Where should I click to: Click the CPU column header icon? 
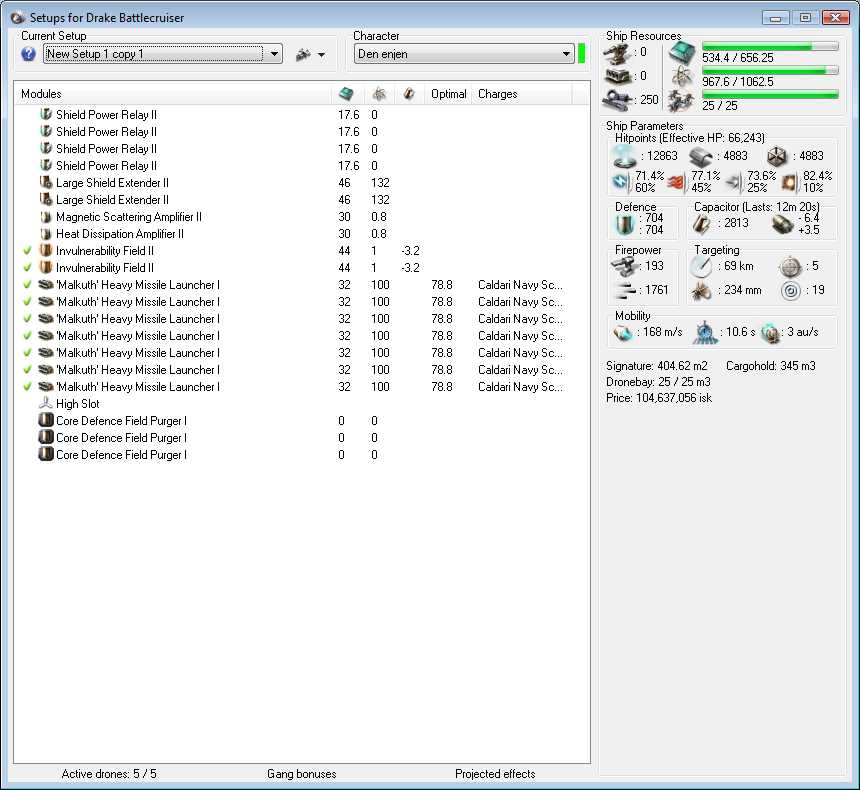(x=346, y=94)
